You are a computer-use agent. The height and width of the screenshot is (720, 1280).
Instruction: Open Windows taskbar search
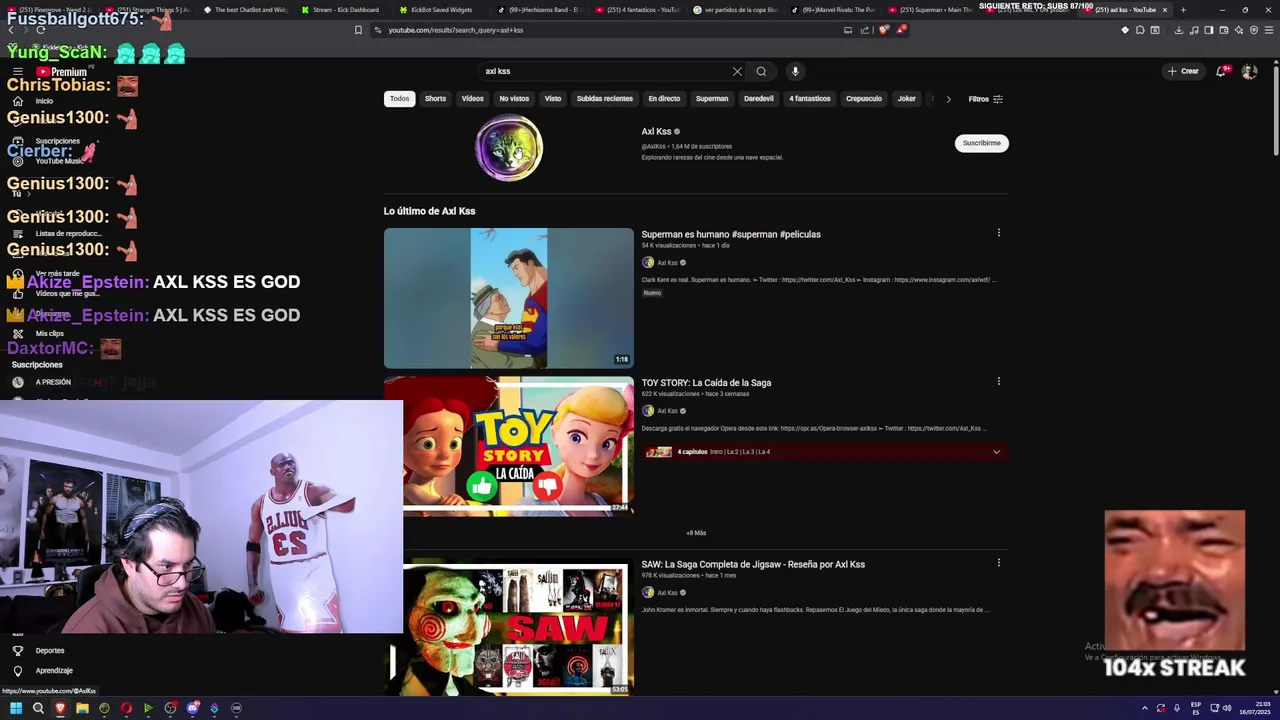point(38,708)
